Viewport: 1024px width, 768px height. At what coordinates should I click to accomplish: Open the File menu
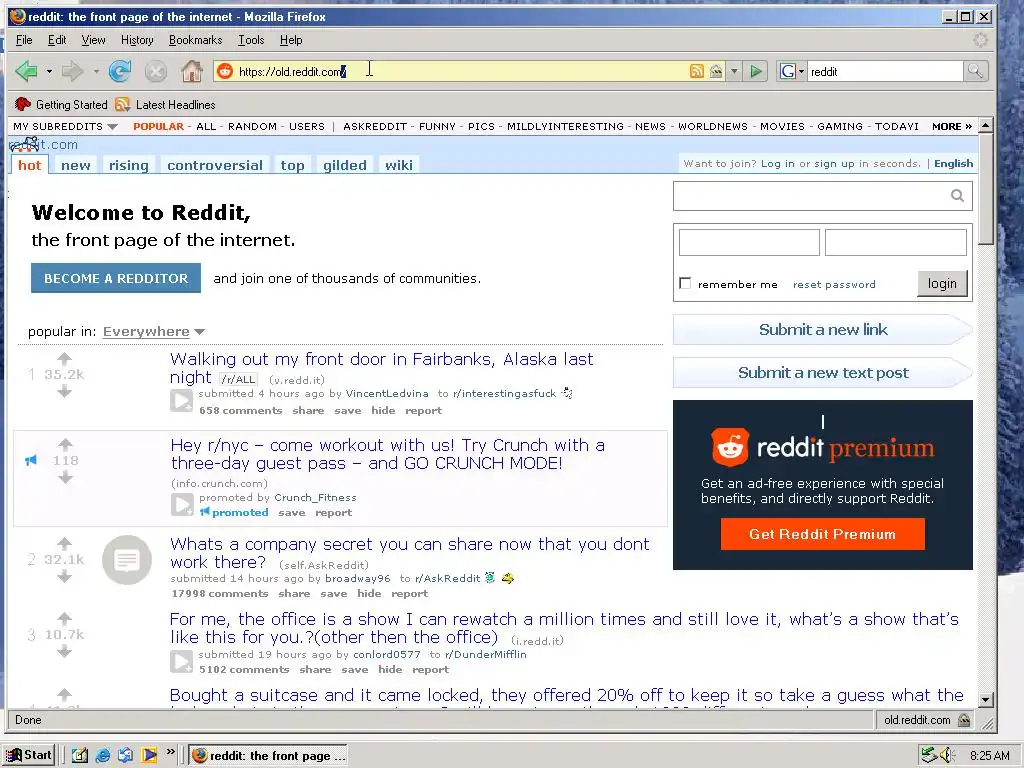tap(24, 40)
